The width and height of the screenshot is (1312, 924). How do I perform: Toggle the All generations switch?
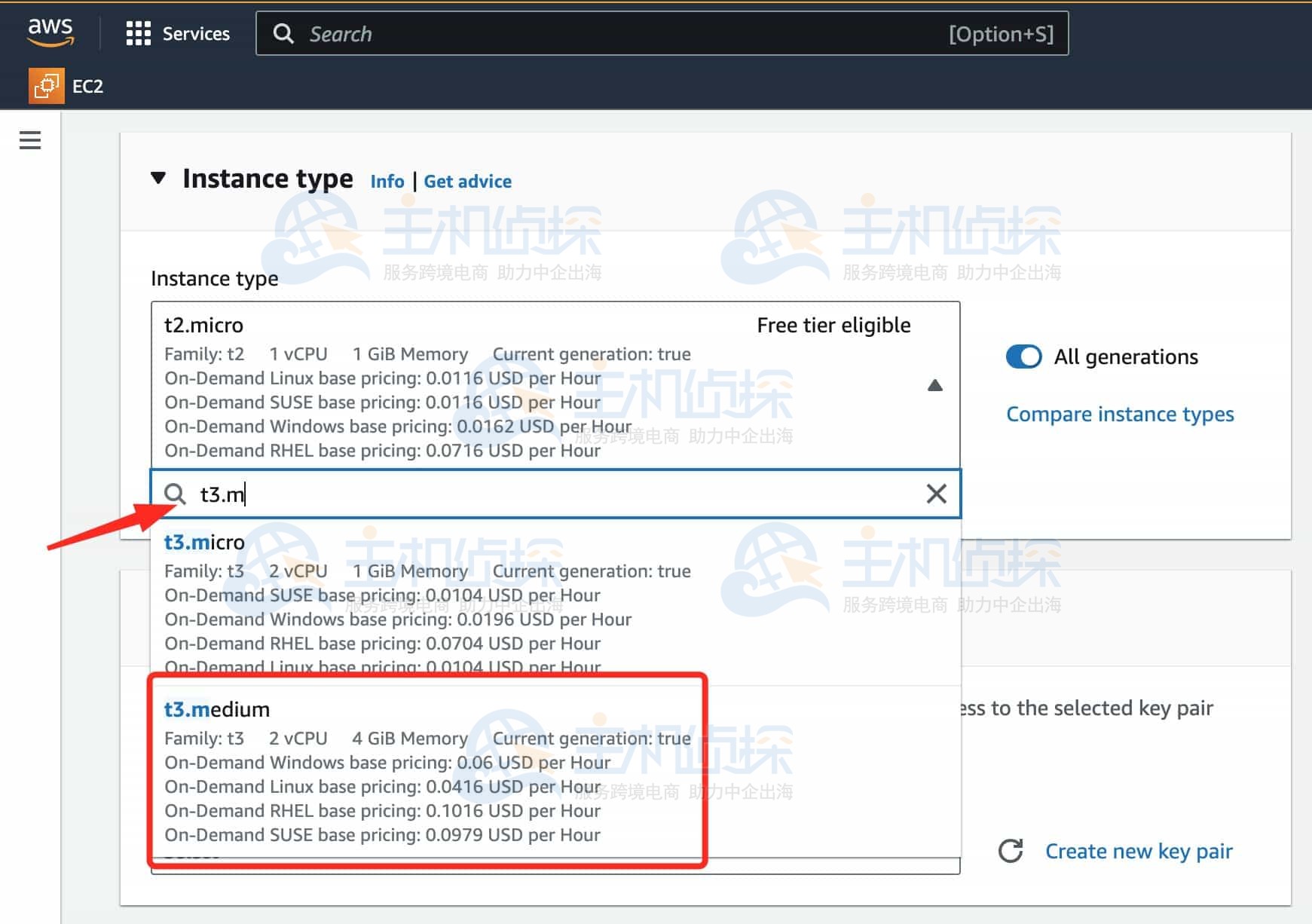click(1023, 356)
